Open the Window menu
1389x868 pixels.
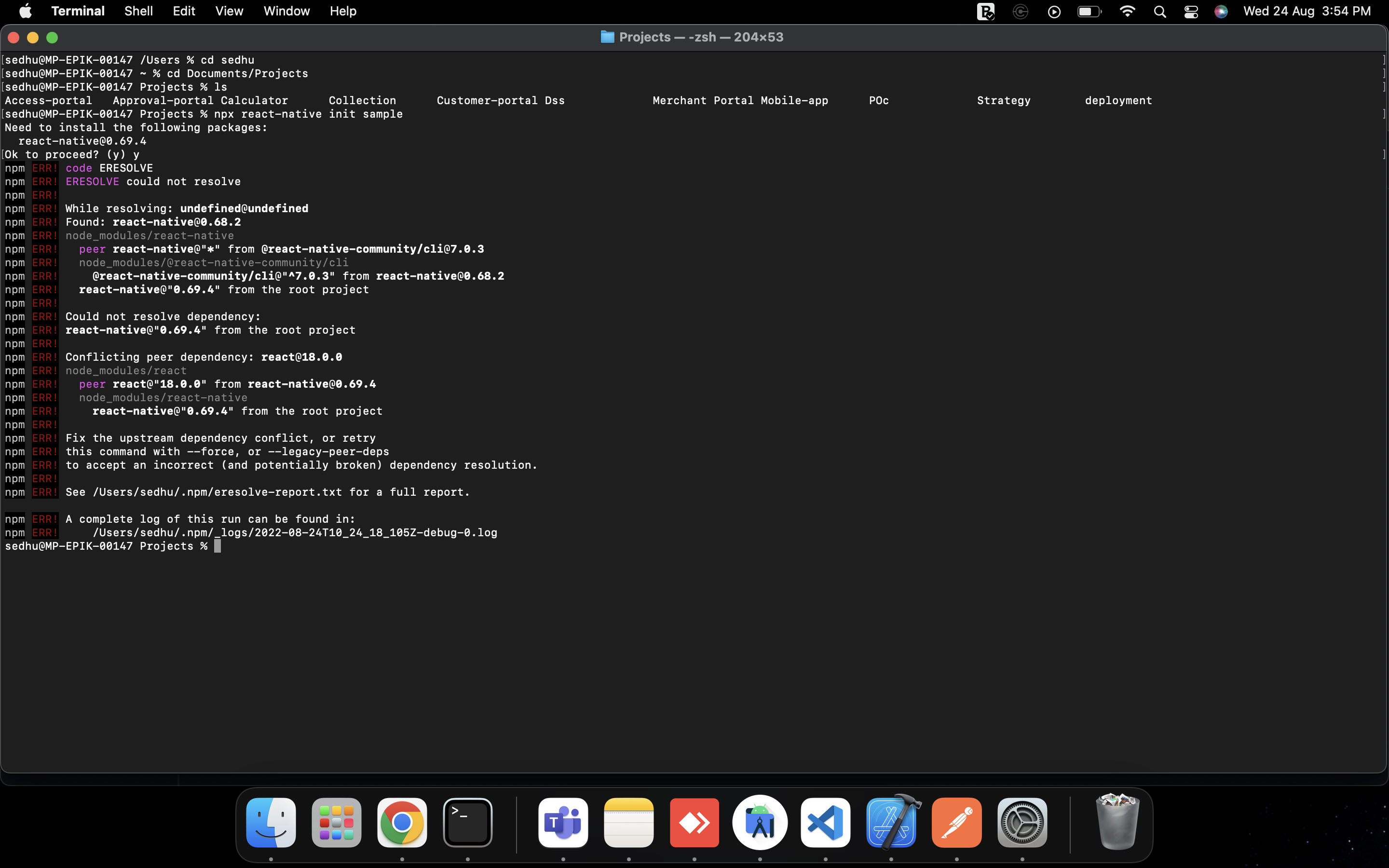click(x=286, y=11)
